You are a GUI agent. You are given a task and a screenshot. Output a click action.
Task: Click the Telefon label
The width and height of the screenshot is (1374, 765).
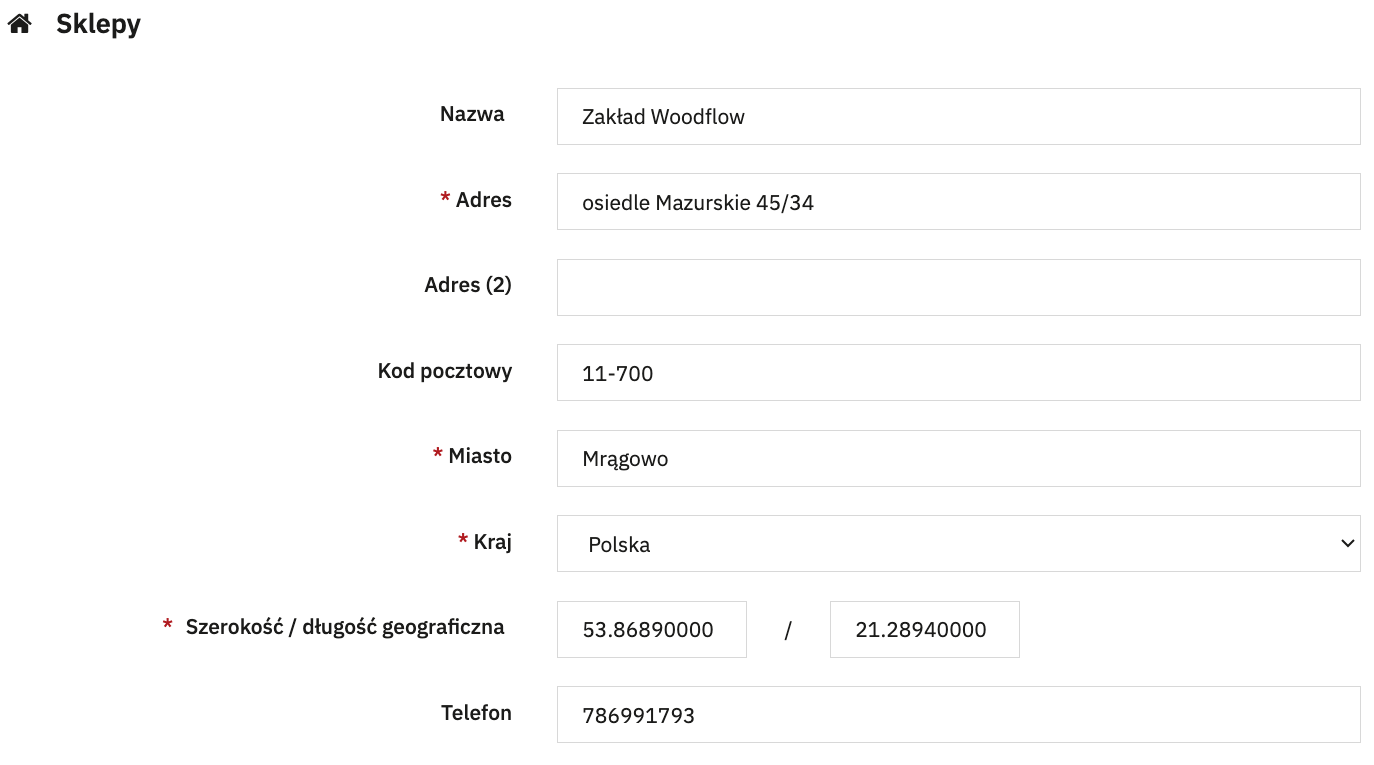[476, 713]
